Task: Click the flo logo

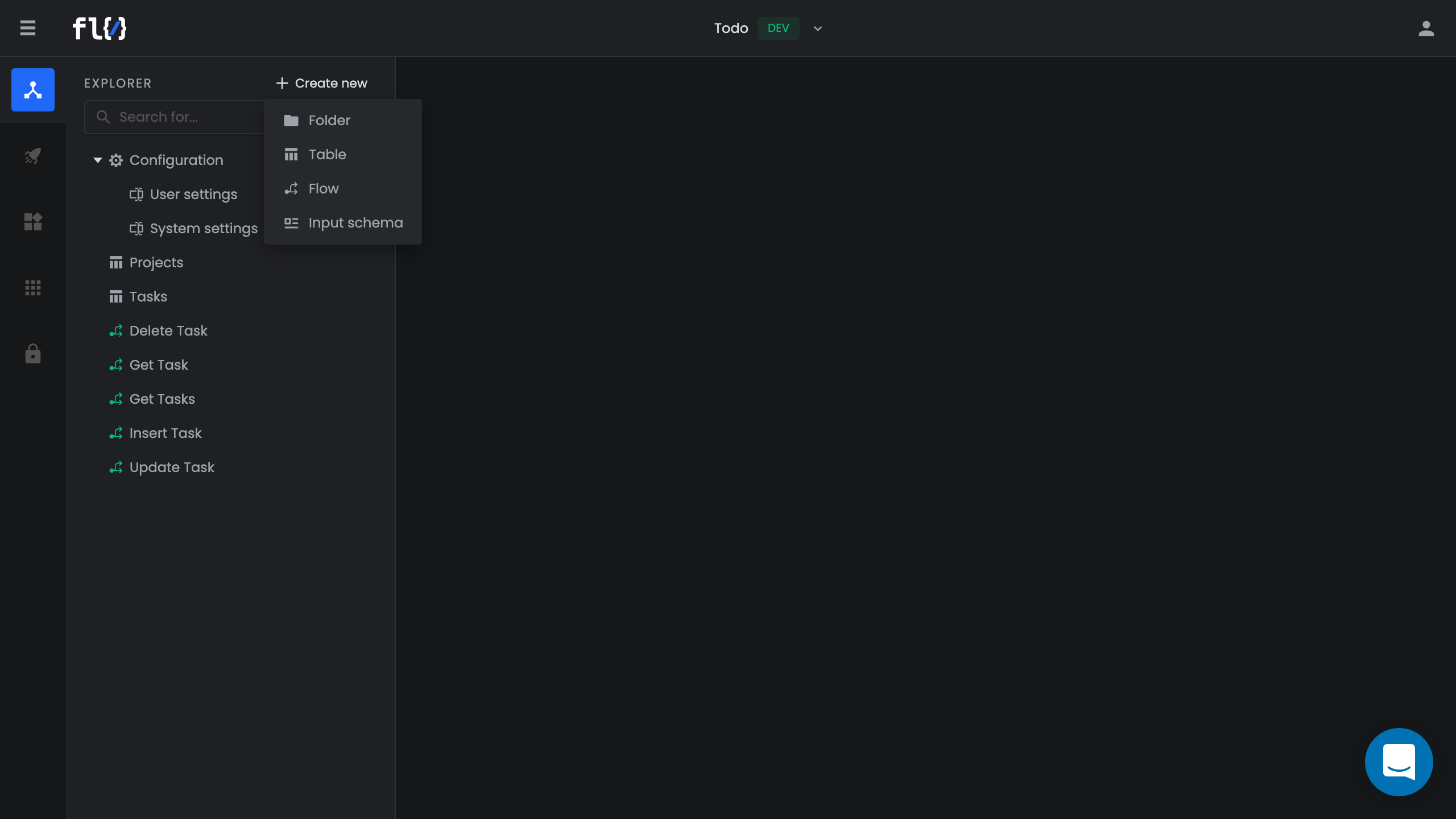Action: pyautogui.click(x=100, y=28)
